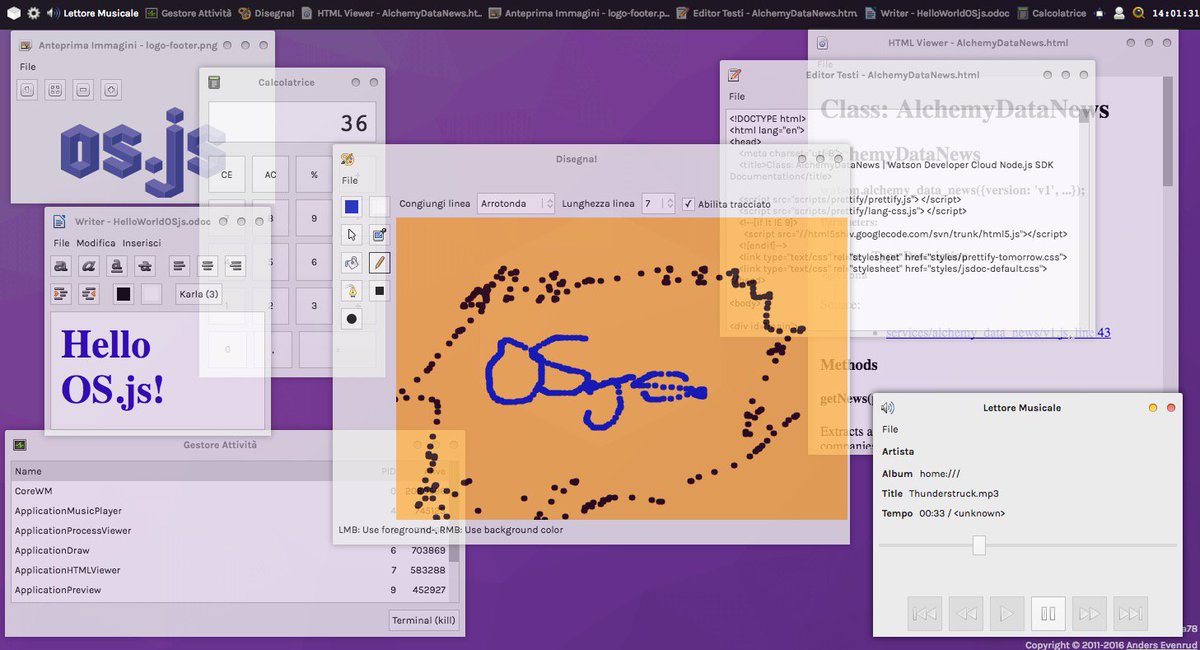Click the first toolbar icon in Anteprima Immagini
Viewport: 1200px width, 650px height.
pyautogui.click(x=28, y=90)
